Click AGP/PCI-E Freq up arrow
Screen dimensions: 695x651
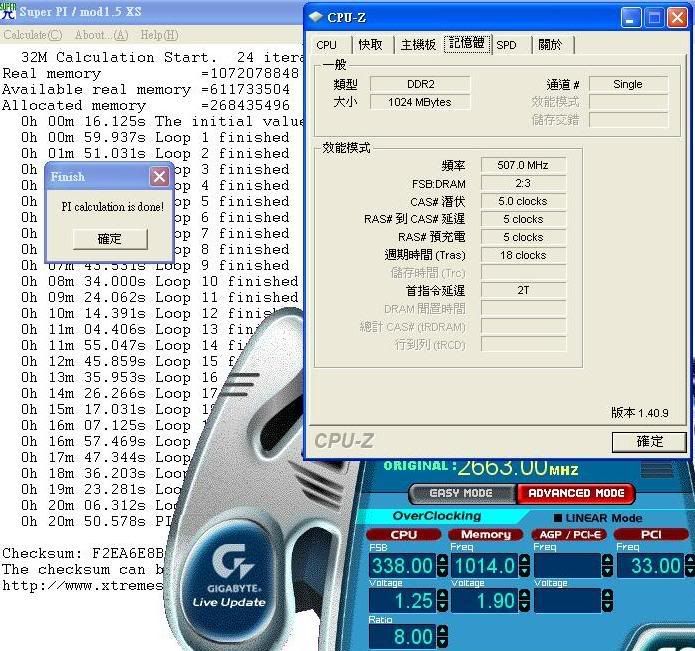tap(607, 560)
